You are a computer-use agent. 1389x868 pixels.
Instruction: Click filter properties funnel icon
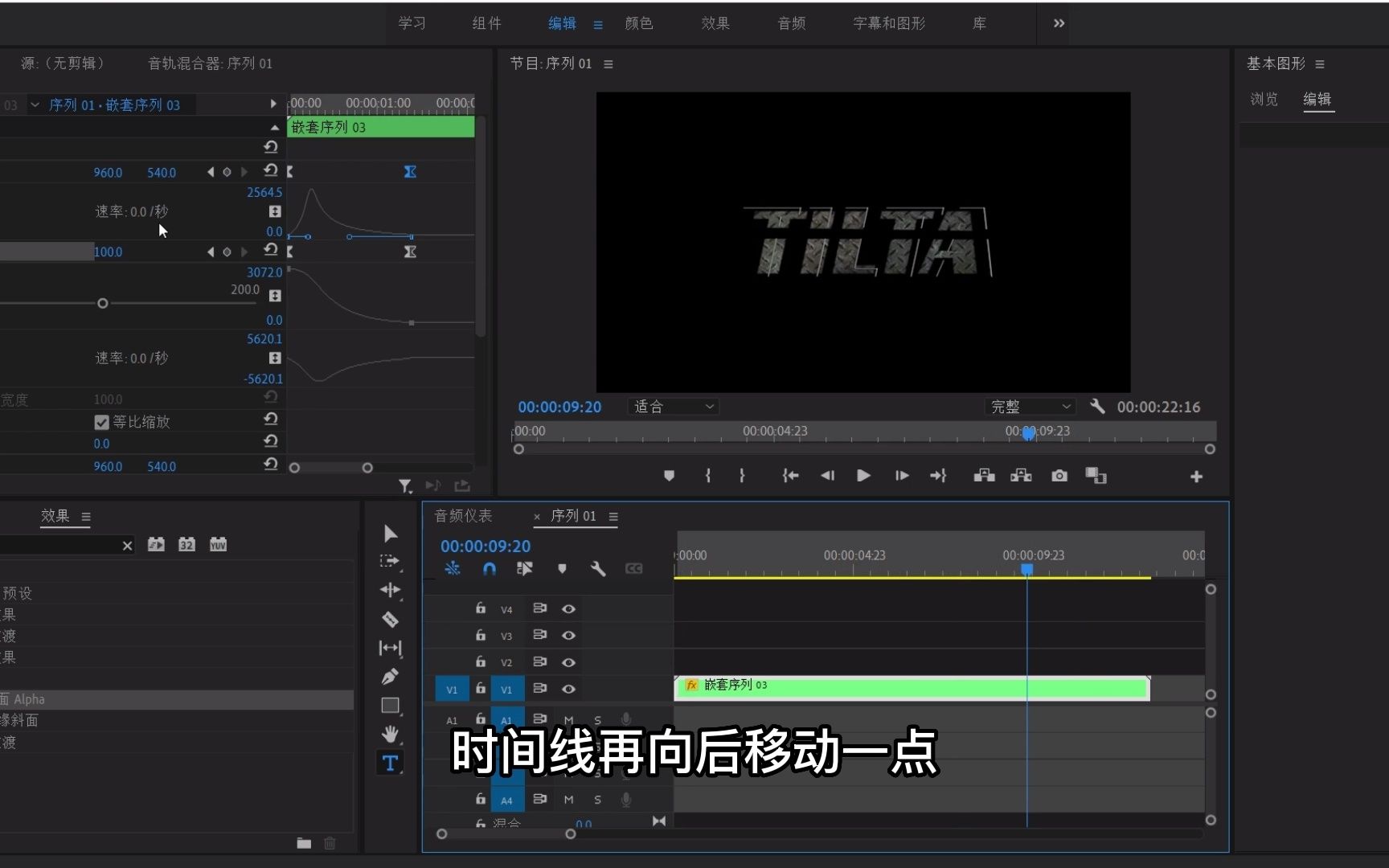[405, 486]
